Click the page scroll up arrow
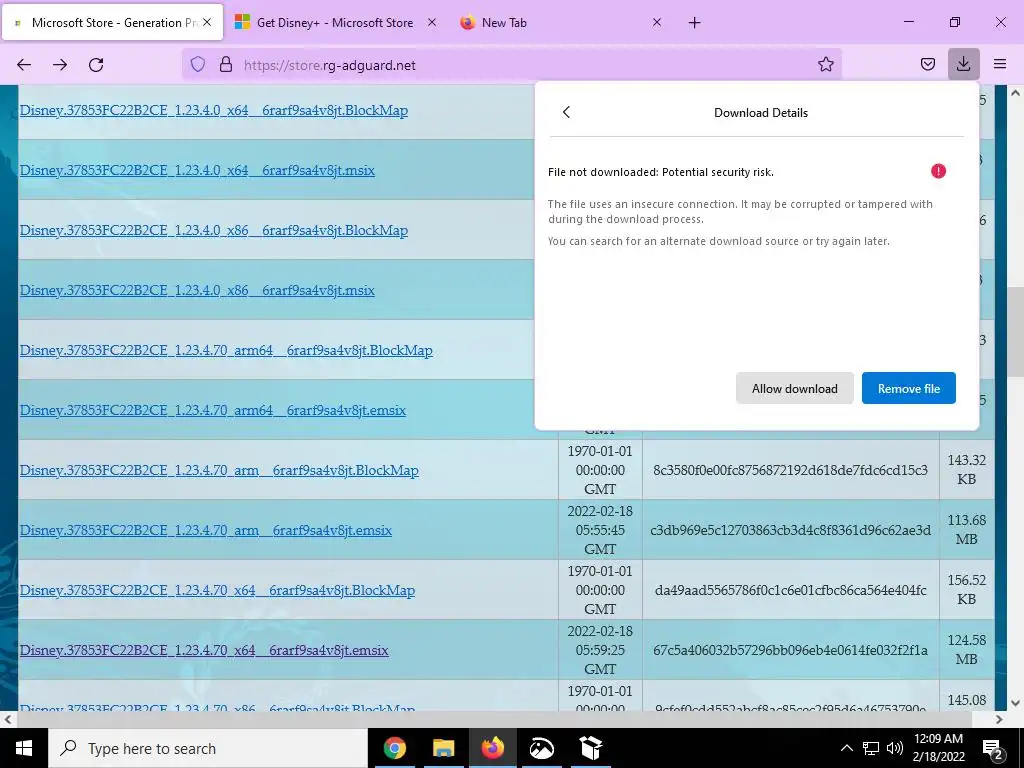Viewport: 1024px width, 768px height. [1016, 93]
